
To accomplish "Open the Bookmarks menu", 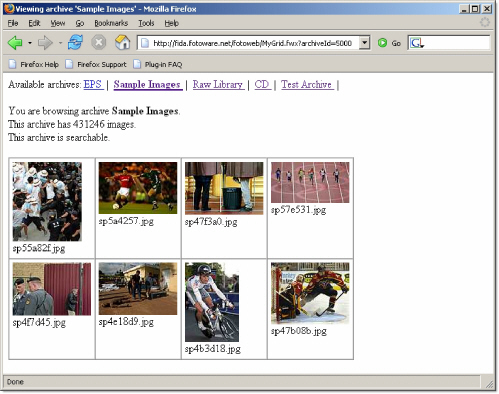I will coord(111,23).
